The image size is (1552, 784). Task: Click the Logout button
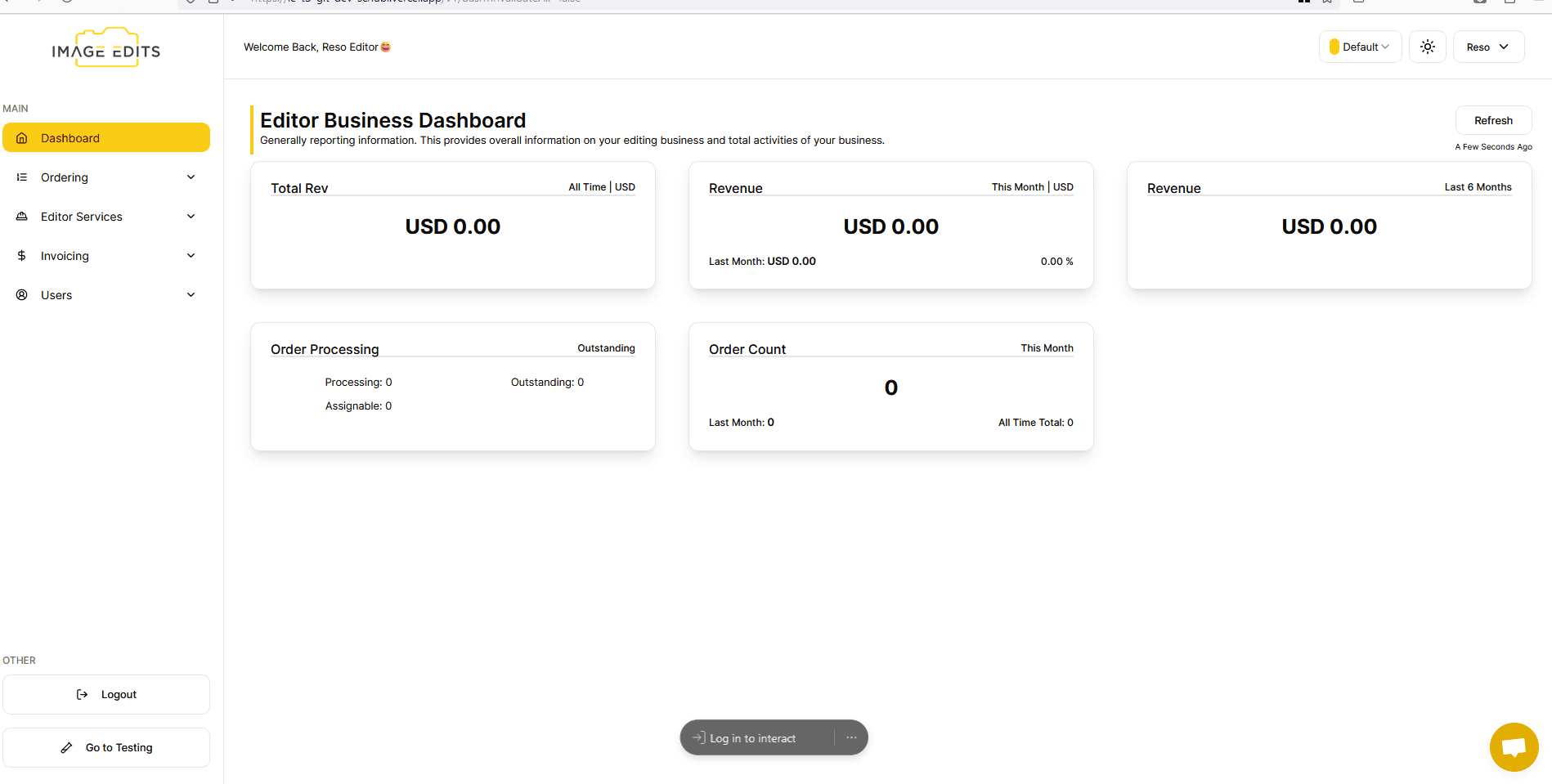point(106,694)
